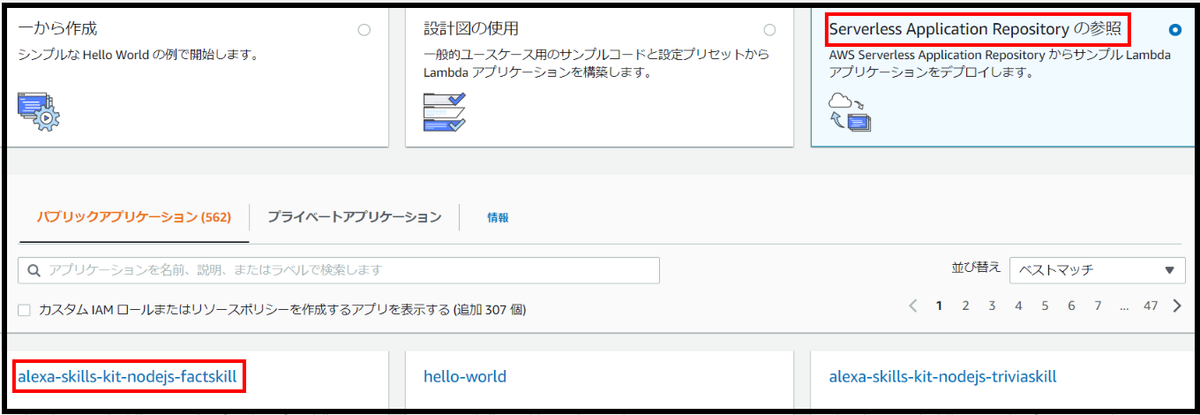Select page 1 in pagination

939,306
